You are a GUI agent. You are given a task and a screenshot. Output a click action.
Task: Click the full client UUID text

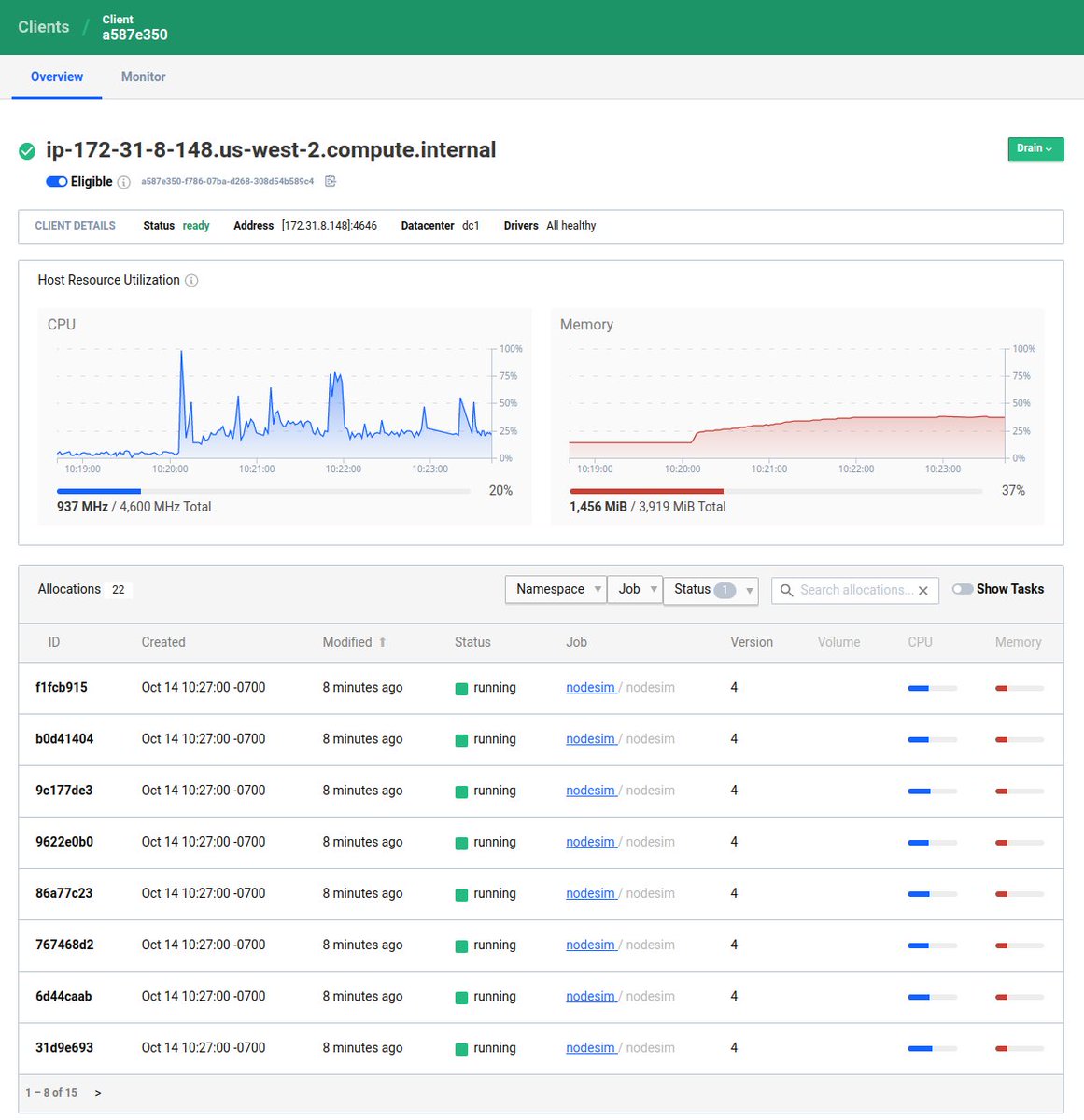click(x=228, y=182)
